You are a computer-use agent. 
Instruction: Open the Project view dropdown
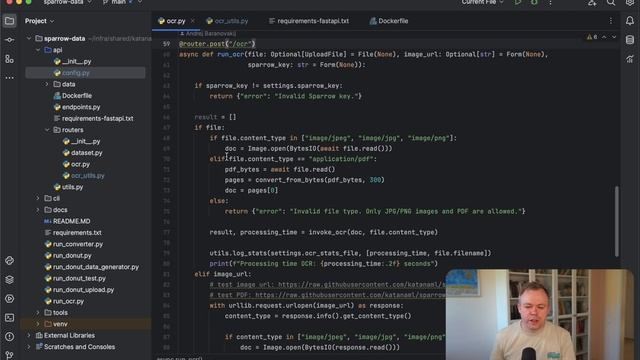tap(39, 21)
